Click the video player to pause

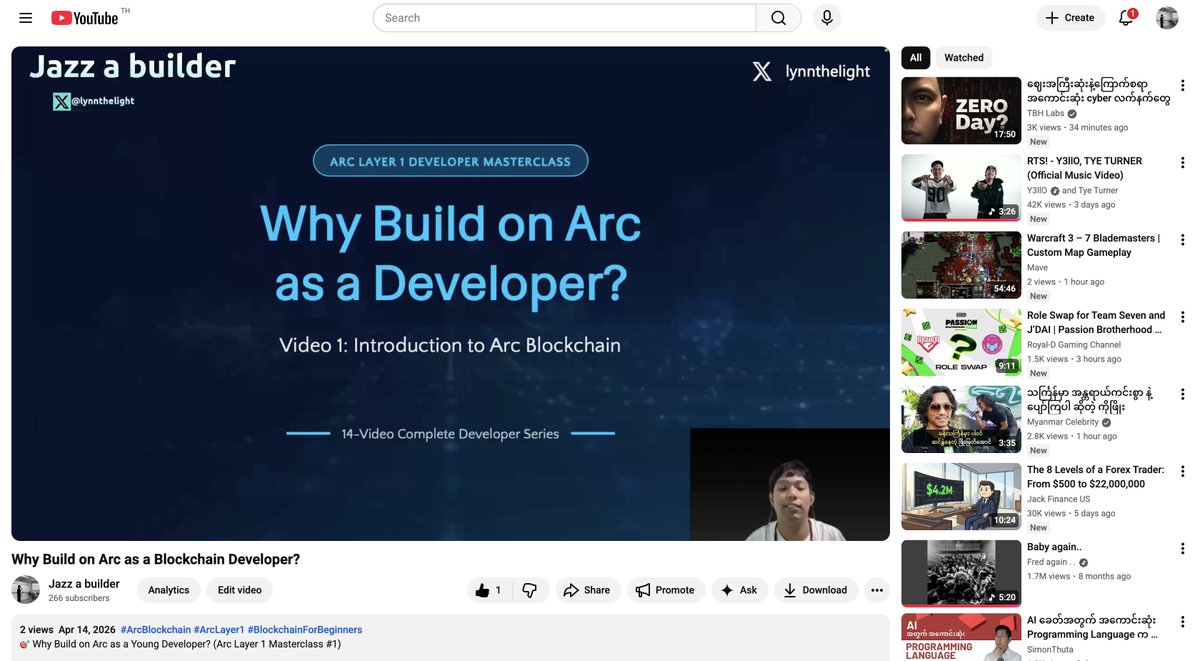pyautogui.click(x=450, y=293)
